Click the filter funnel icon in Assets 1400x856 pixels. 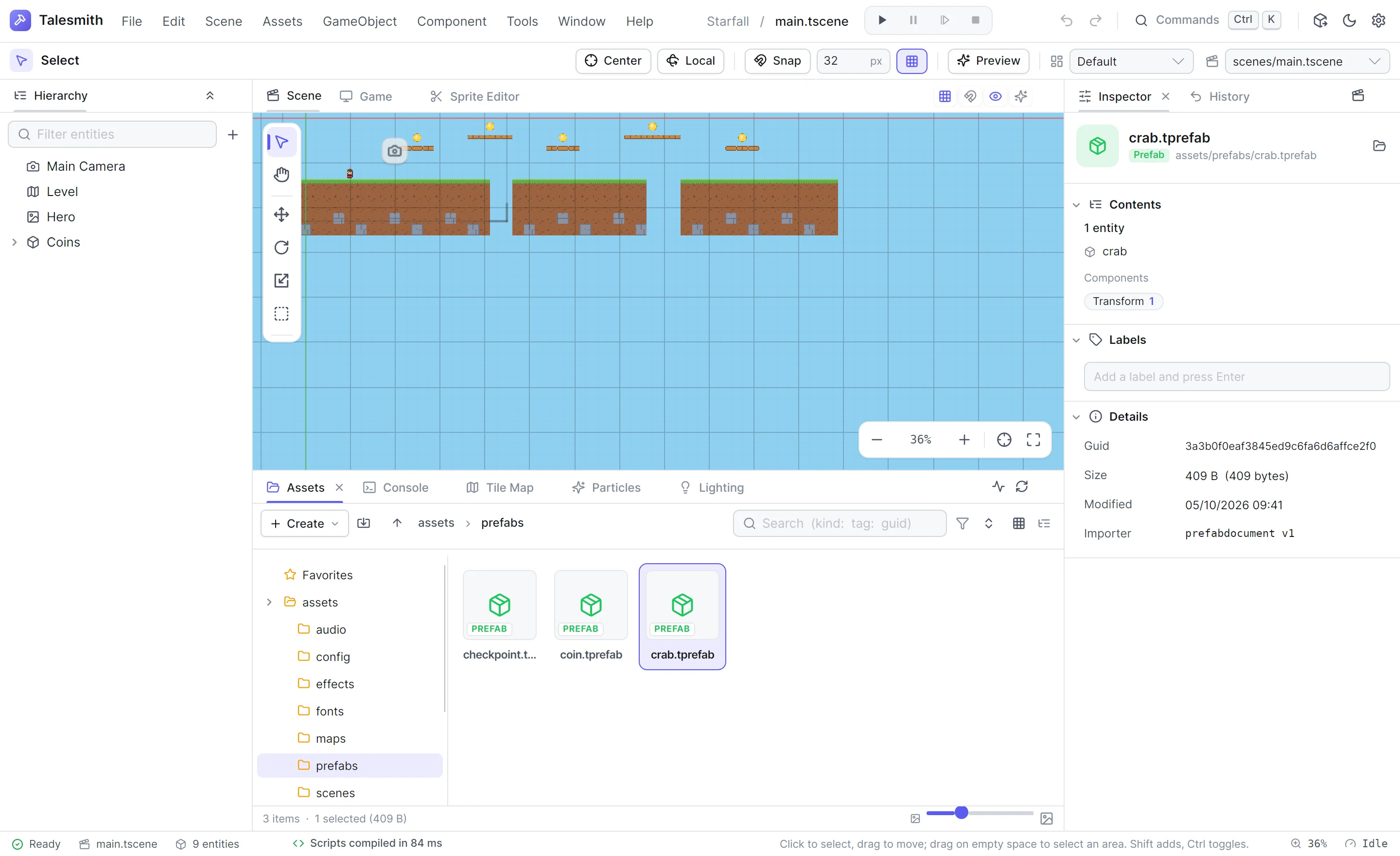[x=962, y=523]
